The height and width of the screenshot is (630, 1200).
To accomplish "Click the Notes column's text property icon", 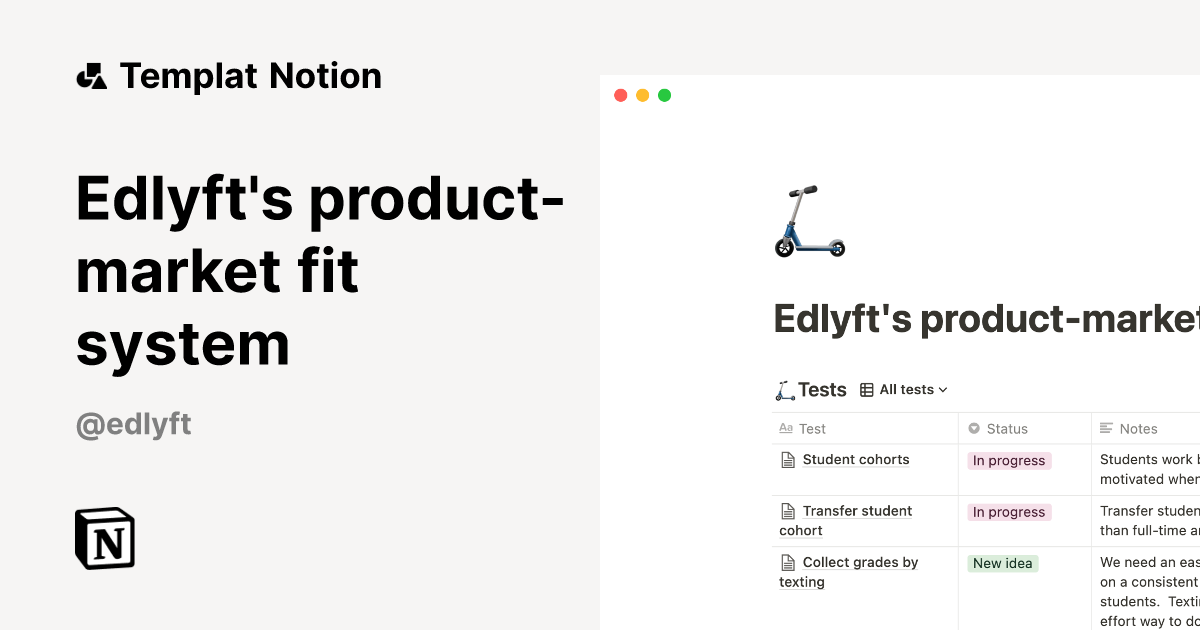I will 1104,428.
